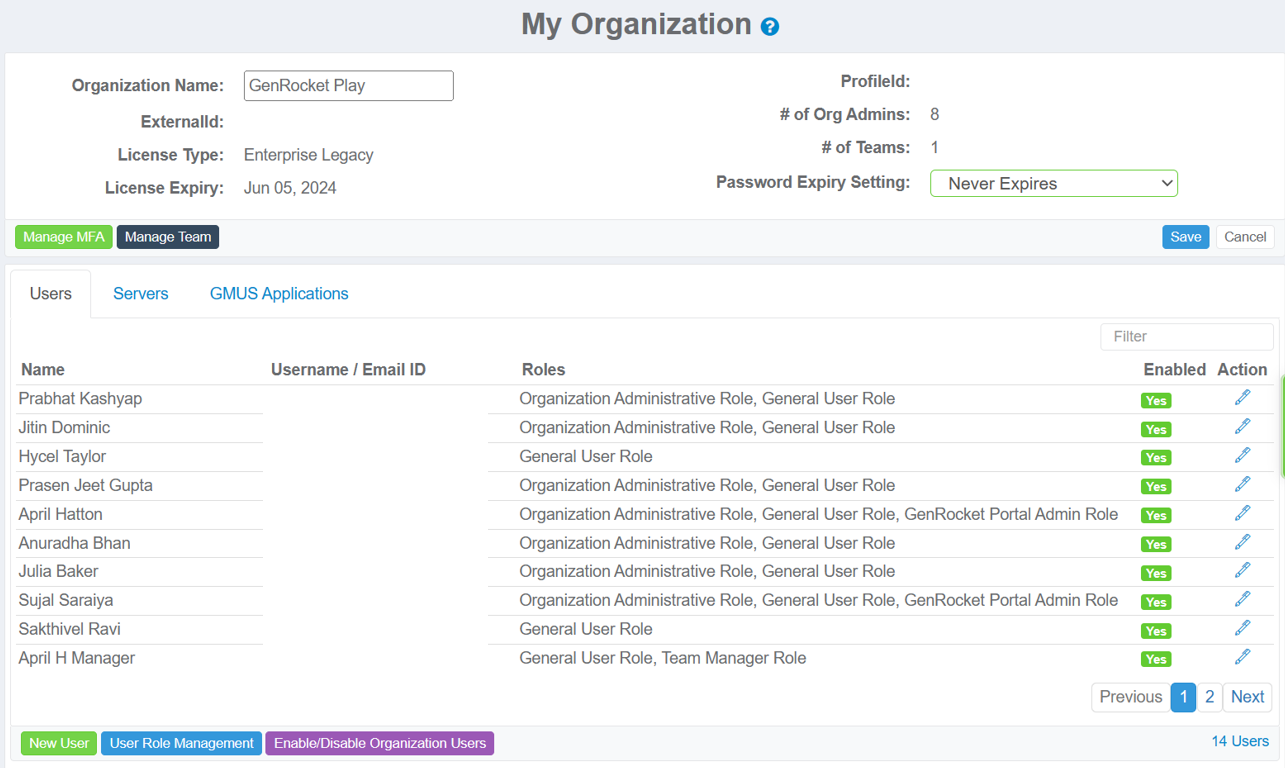Select page 1 in pagination
The width and height of the screenshot is (1285, 768).
pos(1183,697)
